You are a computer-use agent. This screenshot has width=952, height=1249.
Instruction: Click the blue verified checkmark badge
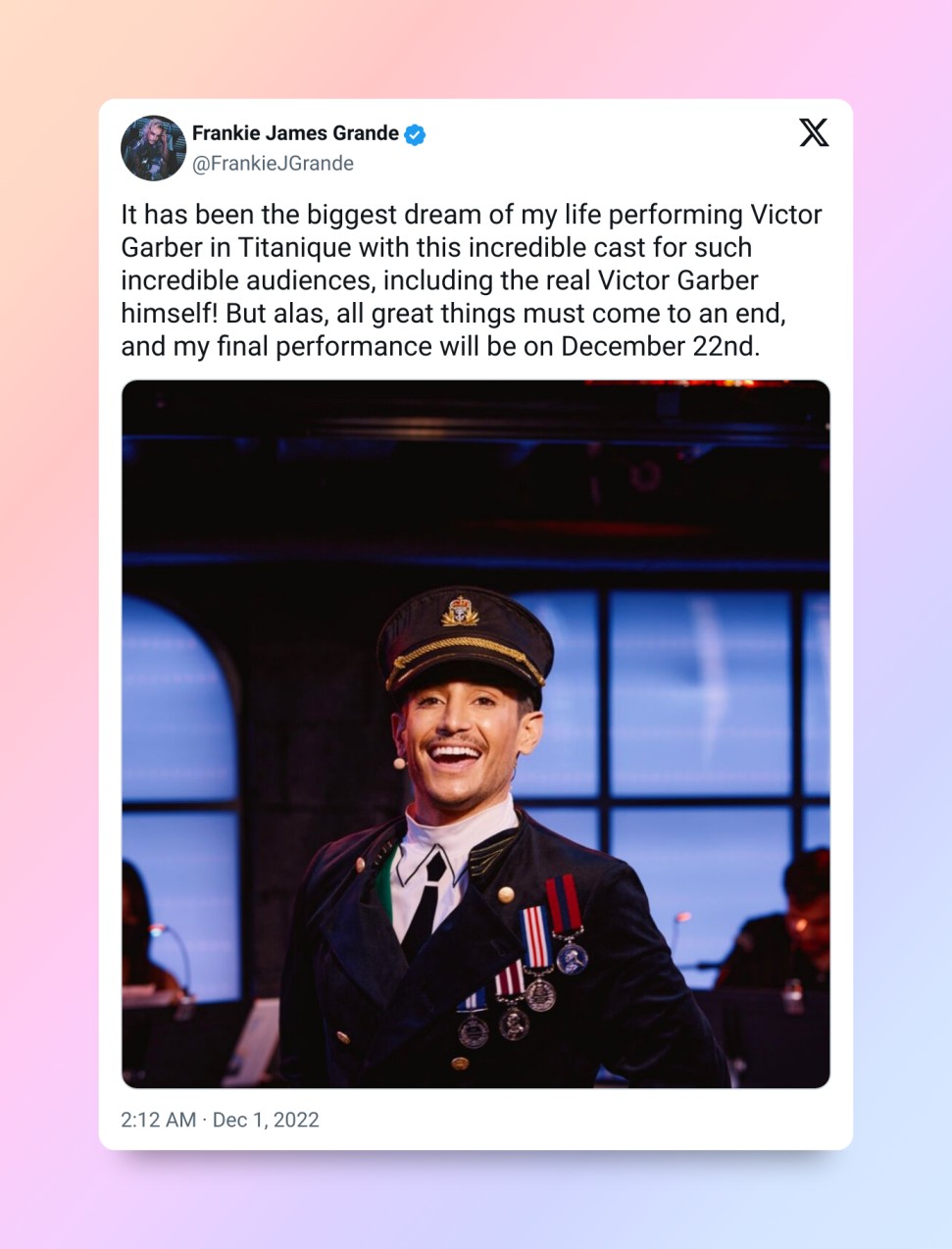415,134
